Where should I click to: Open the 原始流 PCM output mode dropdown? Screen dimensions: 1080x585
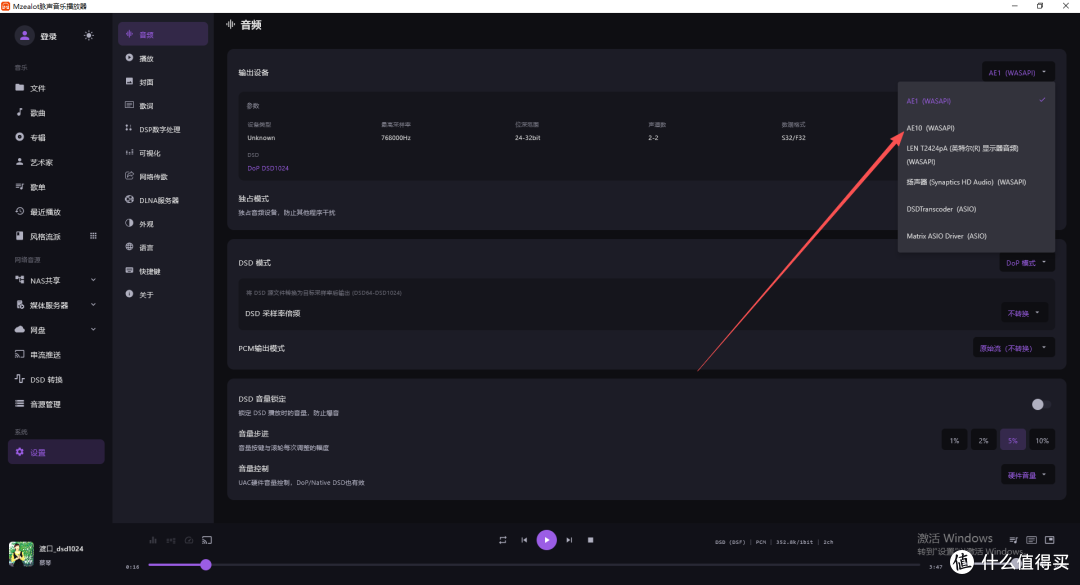(x=1013, y=348)
